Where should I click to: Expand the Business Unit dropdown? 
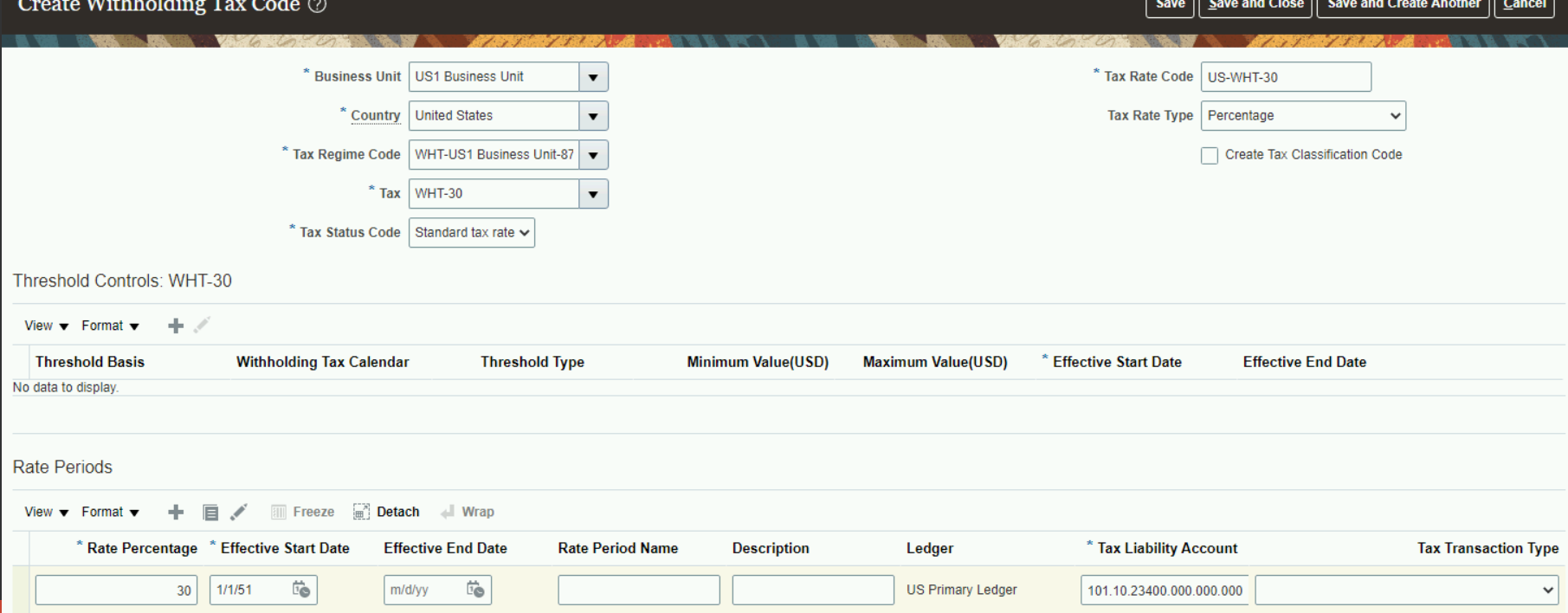pyautogui.click(x=593, y=77)
